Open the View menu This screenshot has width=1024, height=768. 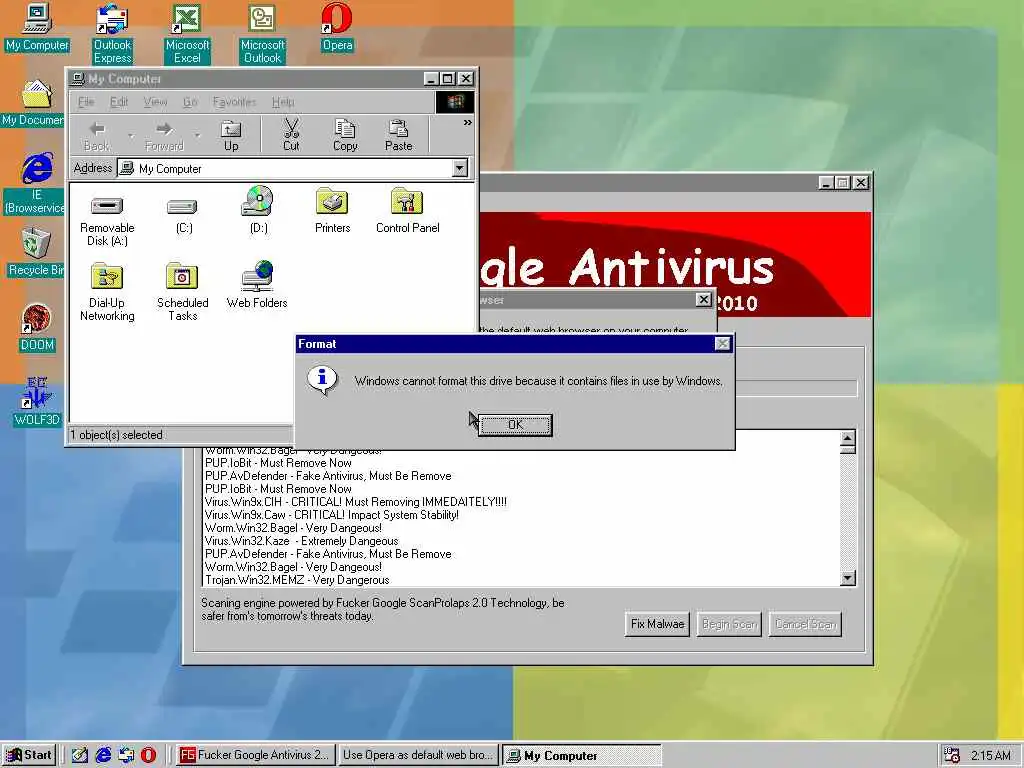click(x=155, y=102)
